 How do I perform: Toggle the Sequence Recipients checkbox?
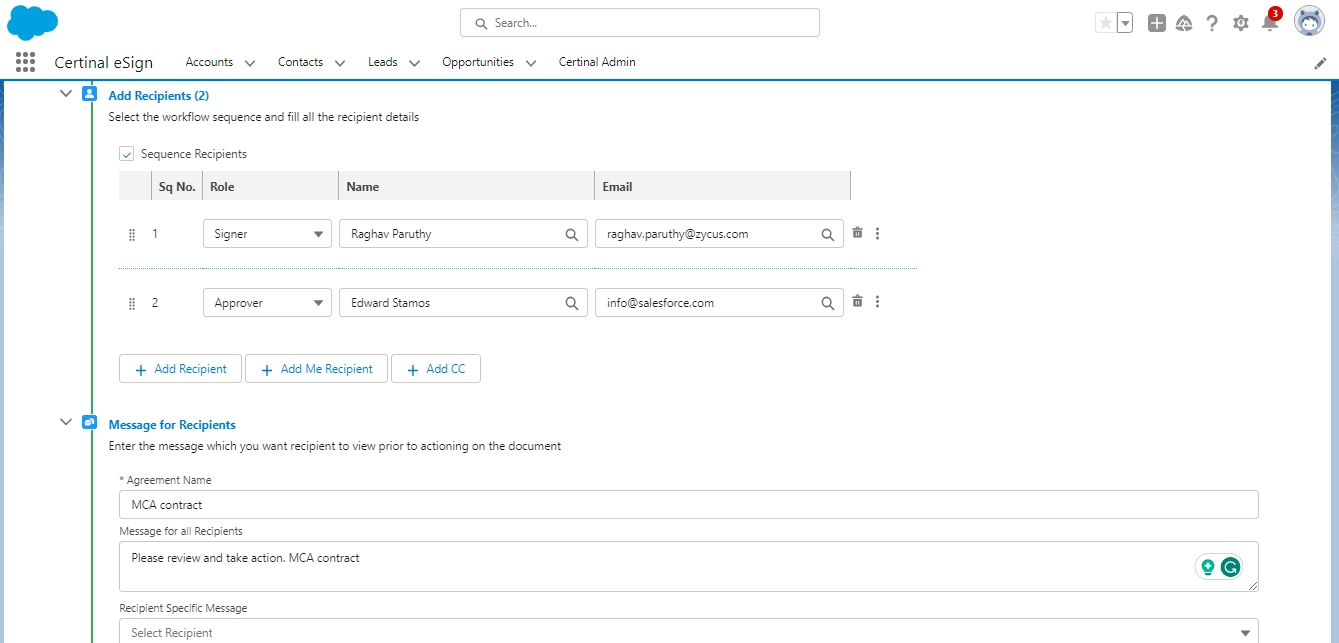click(127, 154)
